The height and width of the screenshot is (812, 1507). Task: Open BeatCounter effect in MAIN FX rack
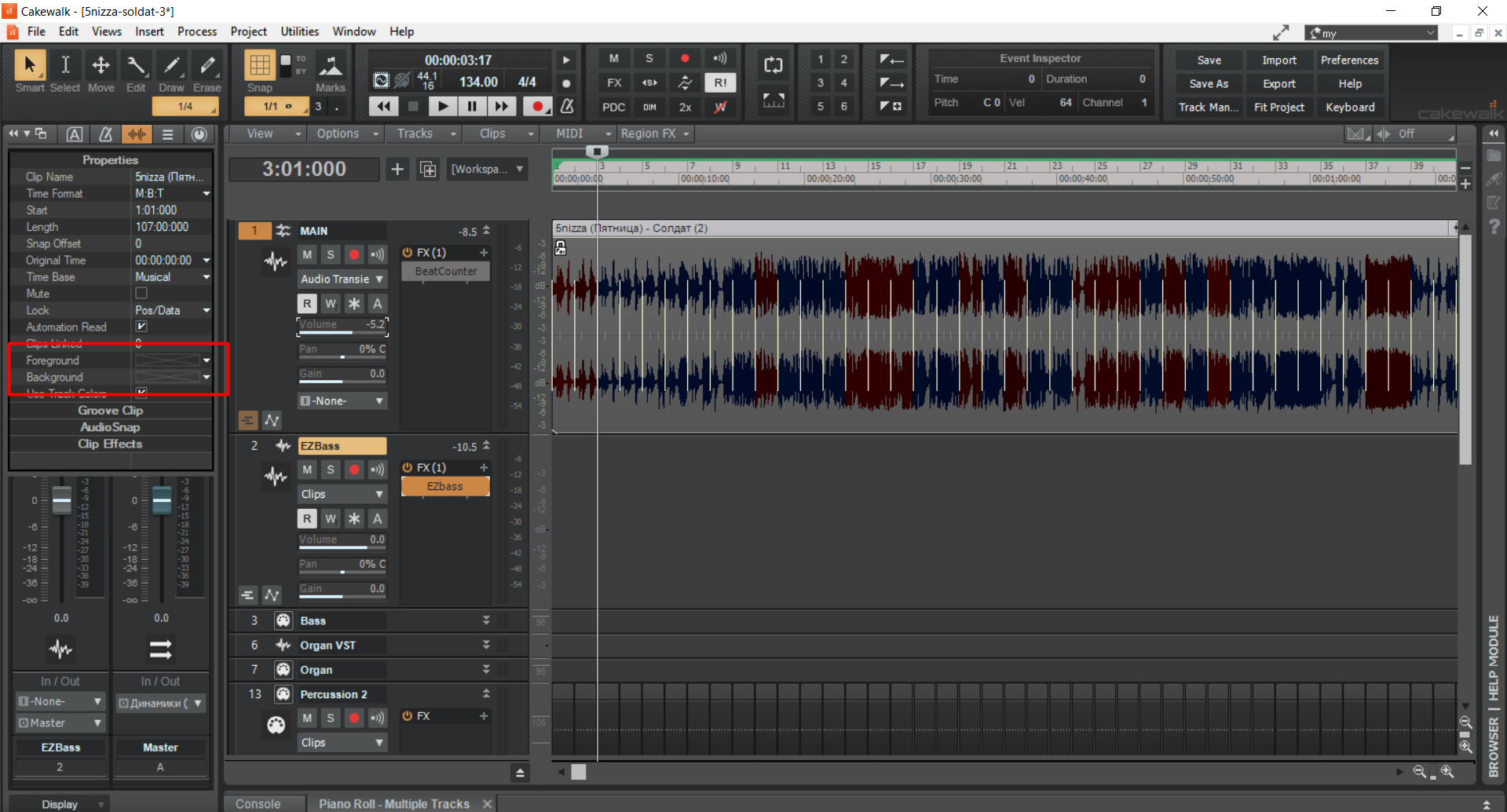445,271
